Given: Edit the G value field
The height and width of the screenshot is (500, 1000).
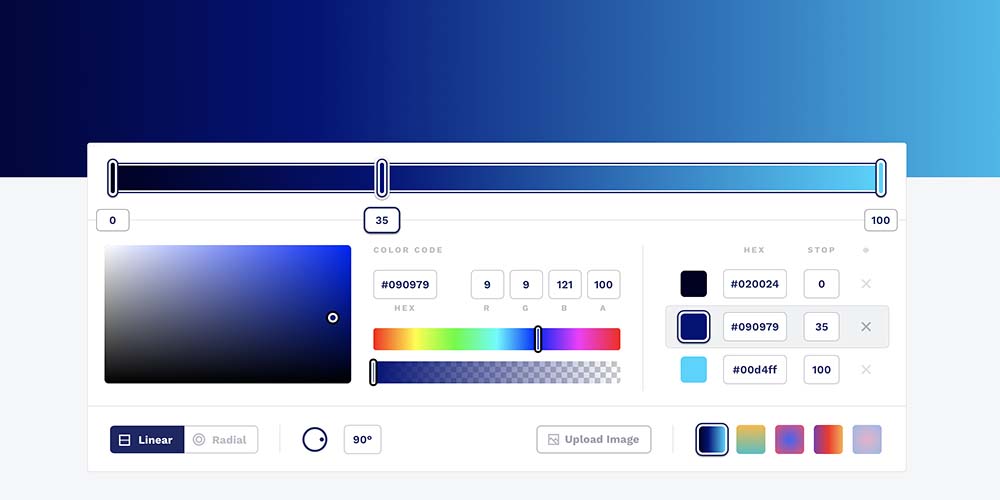Looking at the screenshot, I should 526,284.
